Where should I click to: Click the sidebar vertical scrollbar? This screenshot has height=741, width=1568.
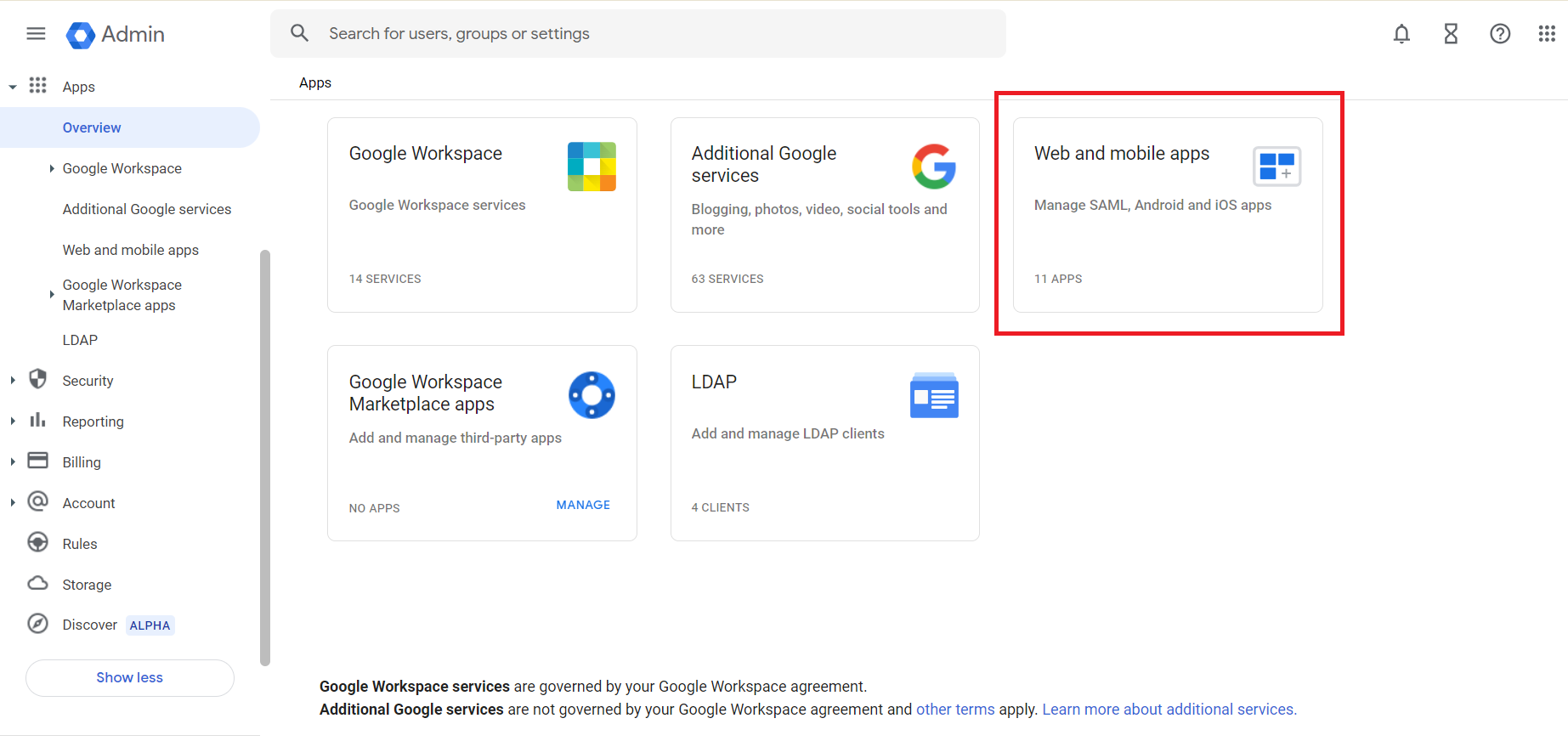click(265, 457)
